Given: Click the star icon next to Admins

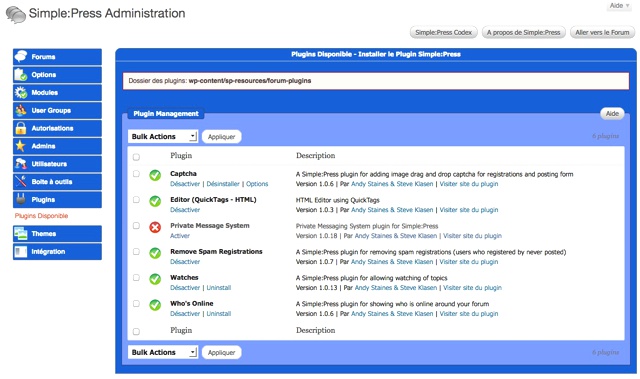Looking at the screenshot, I should click(20, 146).
